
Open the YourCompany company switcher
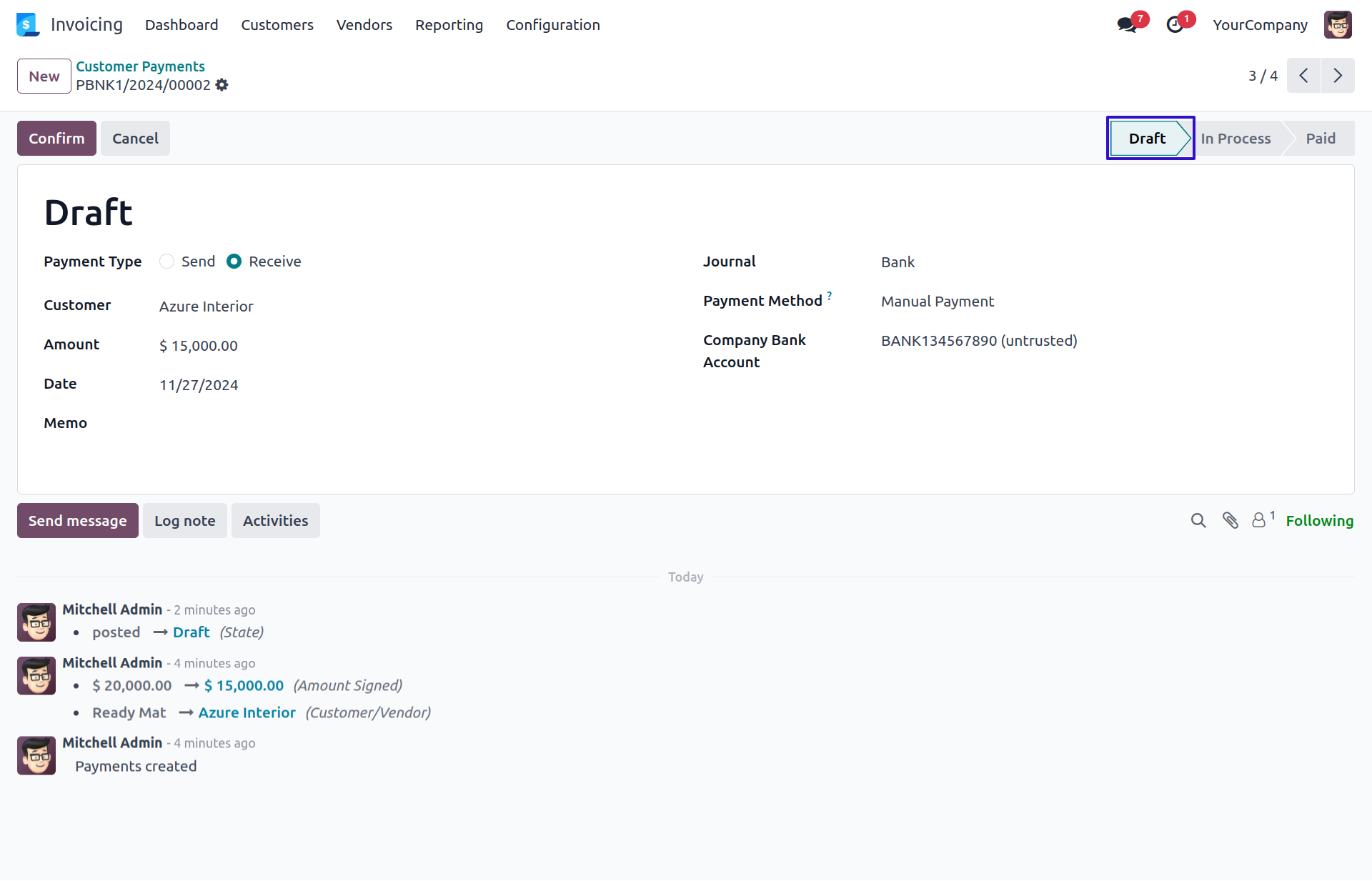pos(1260,25)
